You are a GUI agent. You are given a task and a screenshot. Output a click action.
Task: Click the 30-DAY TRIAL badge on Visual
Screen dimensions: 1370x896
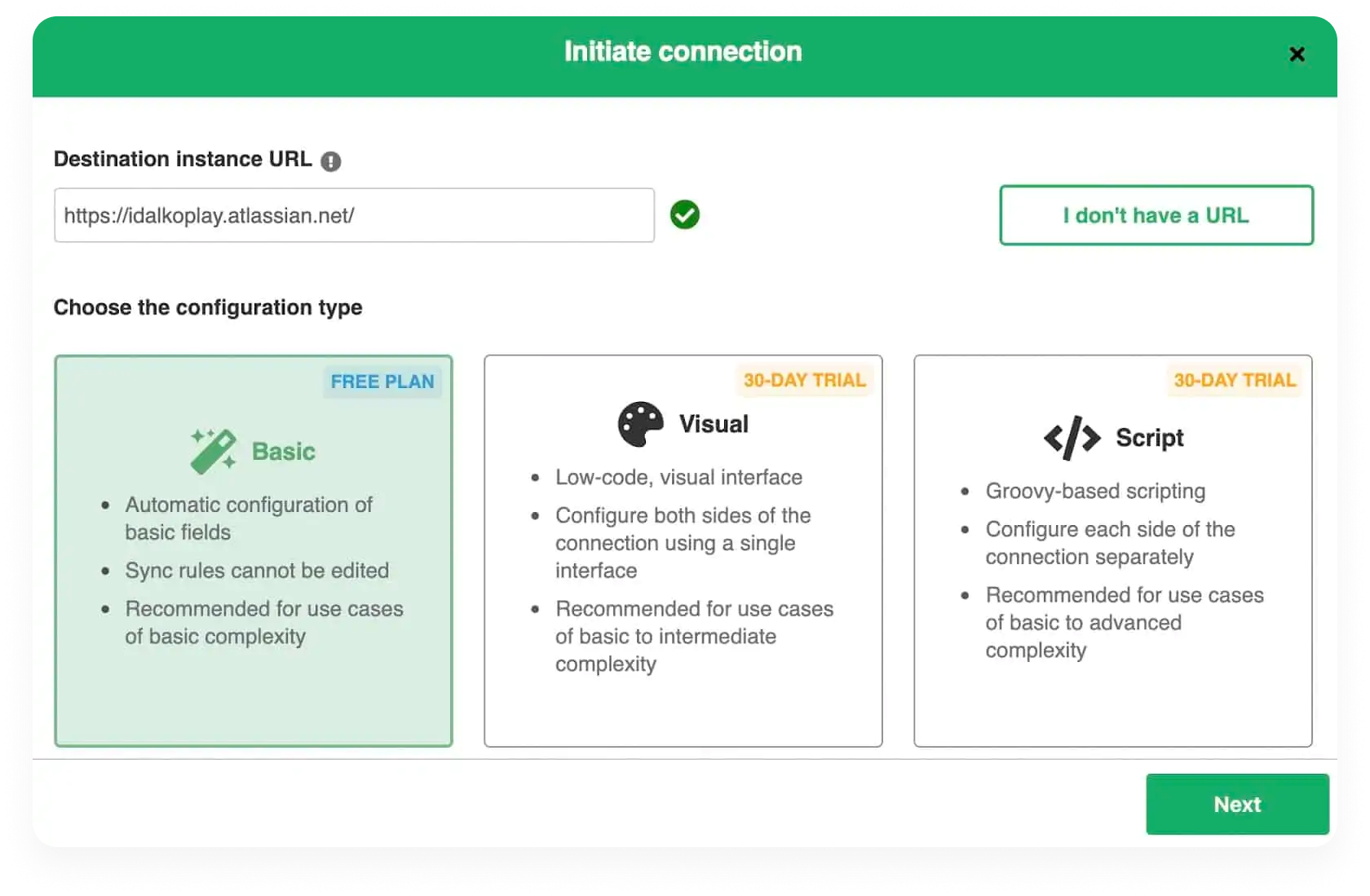pos(805,381)
